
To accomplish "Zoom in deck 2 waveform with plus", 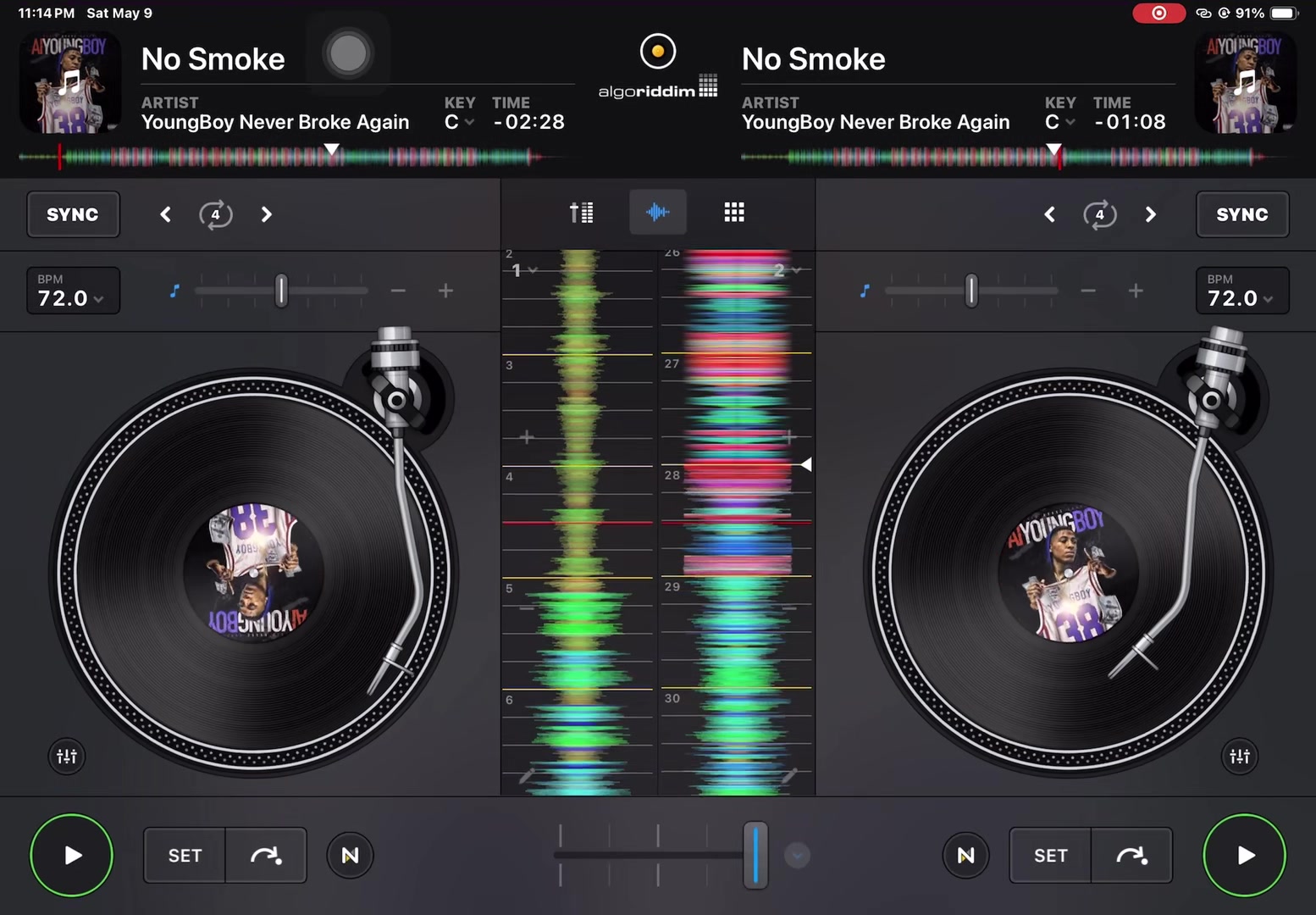I will [x=789, y=437].
